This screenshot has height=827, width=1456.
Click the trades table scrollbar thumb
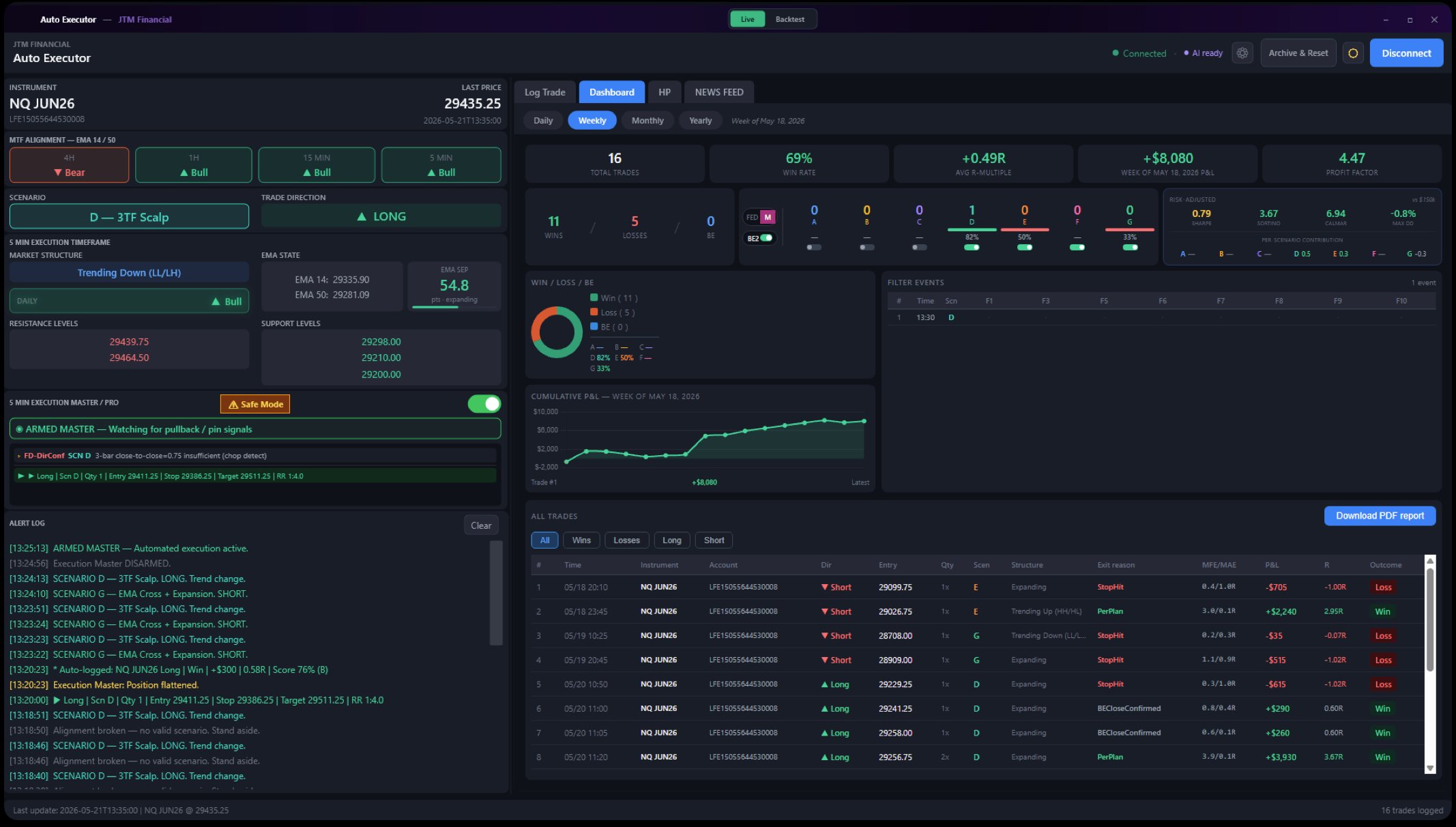click(1430, 618)
